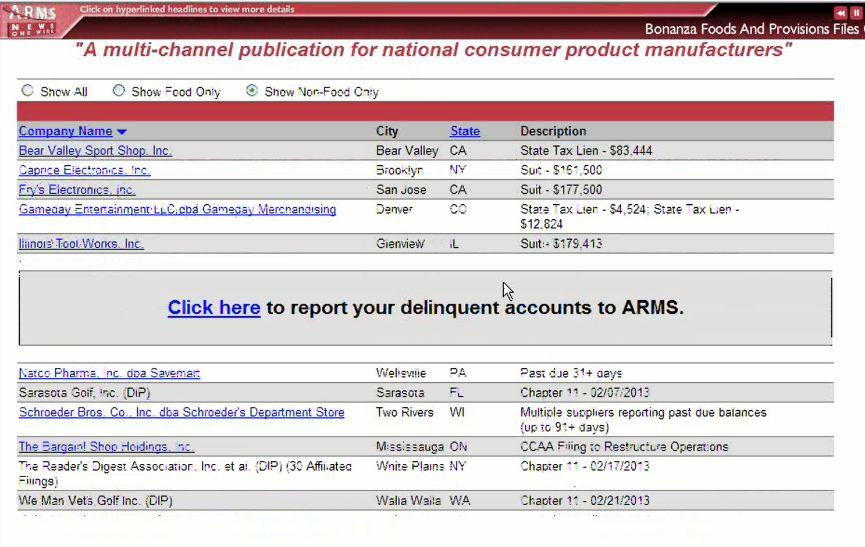Open Schroeder Bros. Co. Department Store link

click(181, 412)
